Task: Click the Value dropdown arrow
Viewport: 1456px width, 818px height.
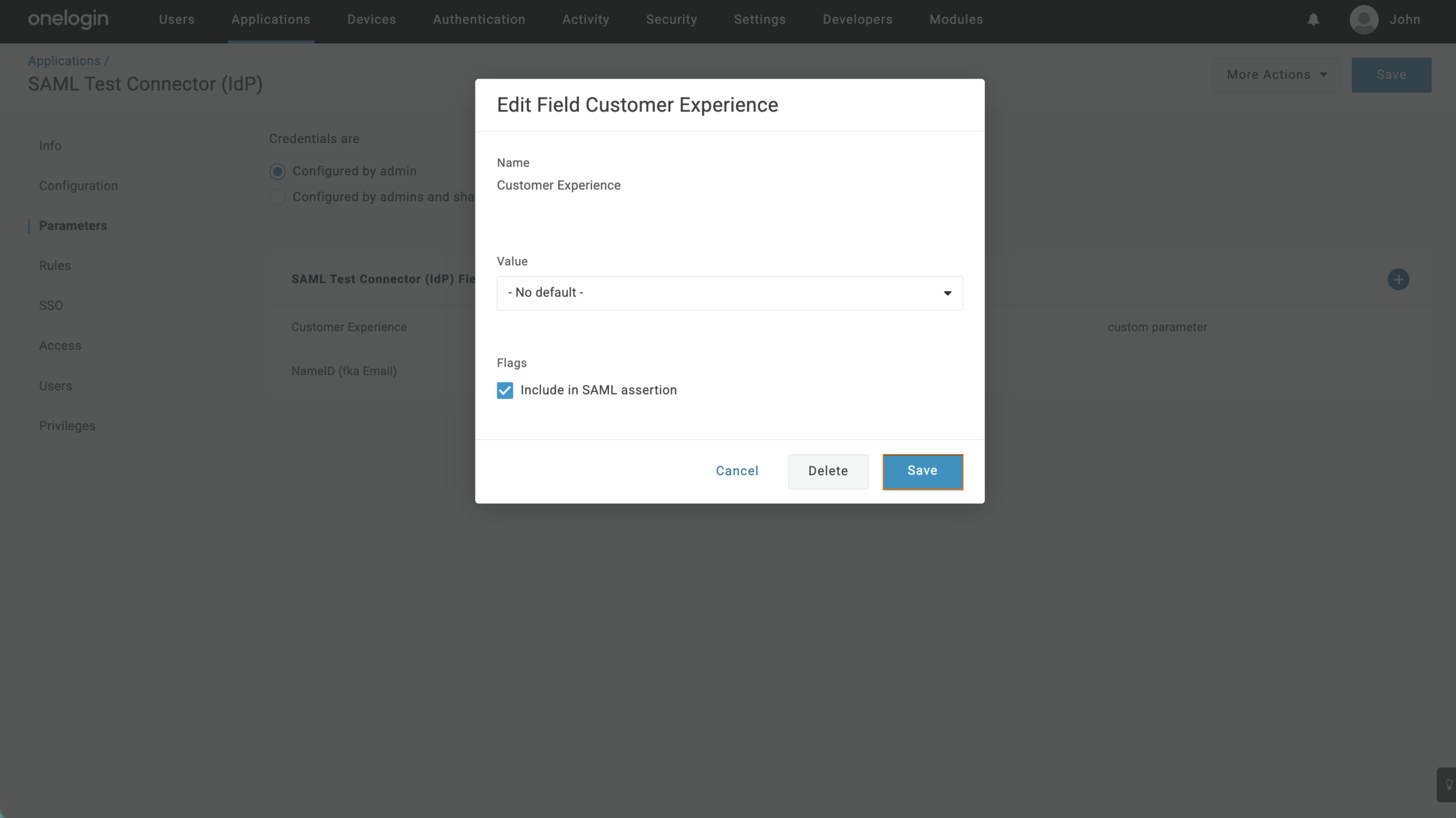Action: click(947, 294)
